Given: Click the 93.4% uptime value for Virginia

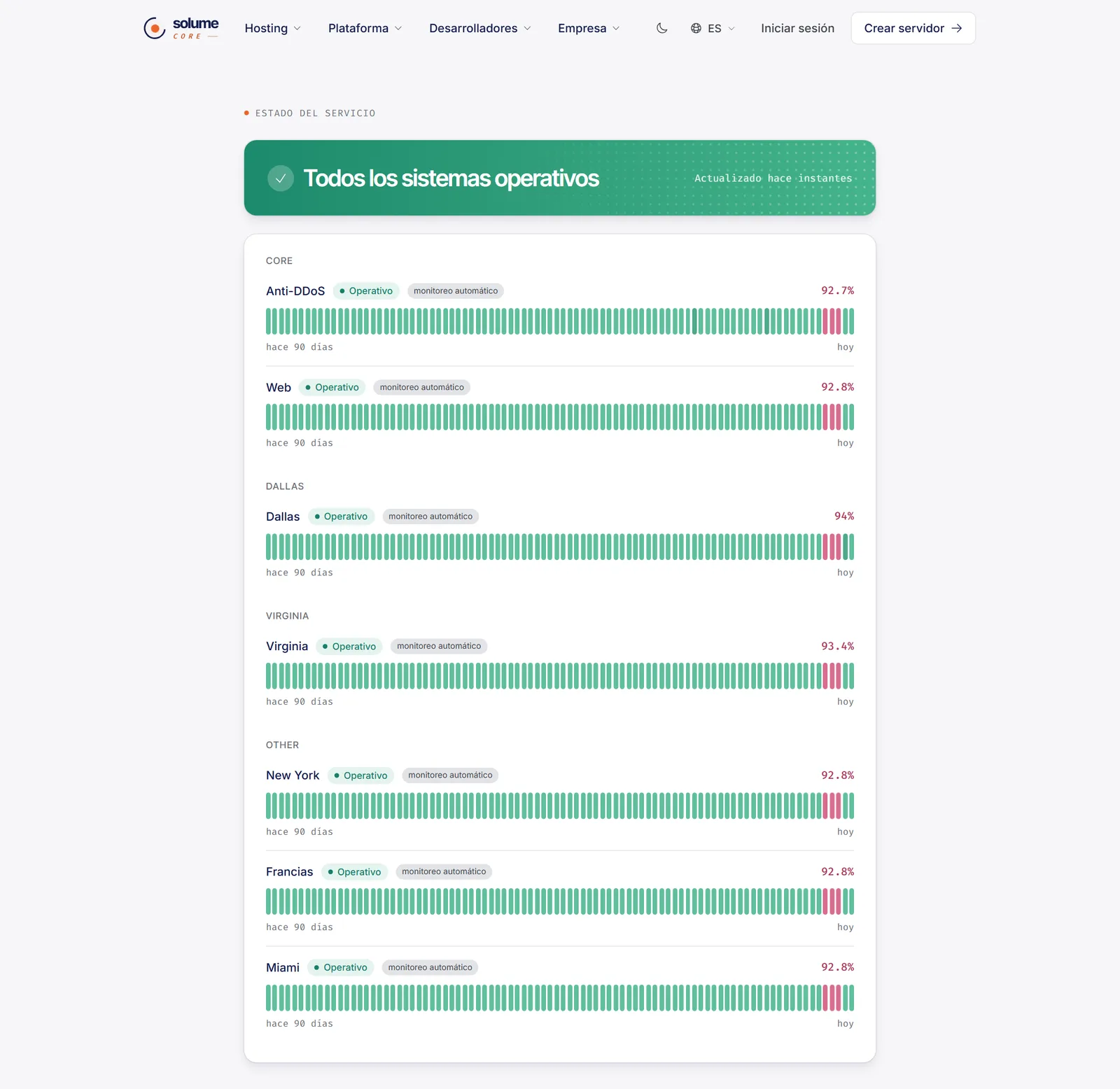Looking at the screenshot, I should click(x=837, y=646).
